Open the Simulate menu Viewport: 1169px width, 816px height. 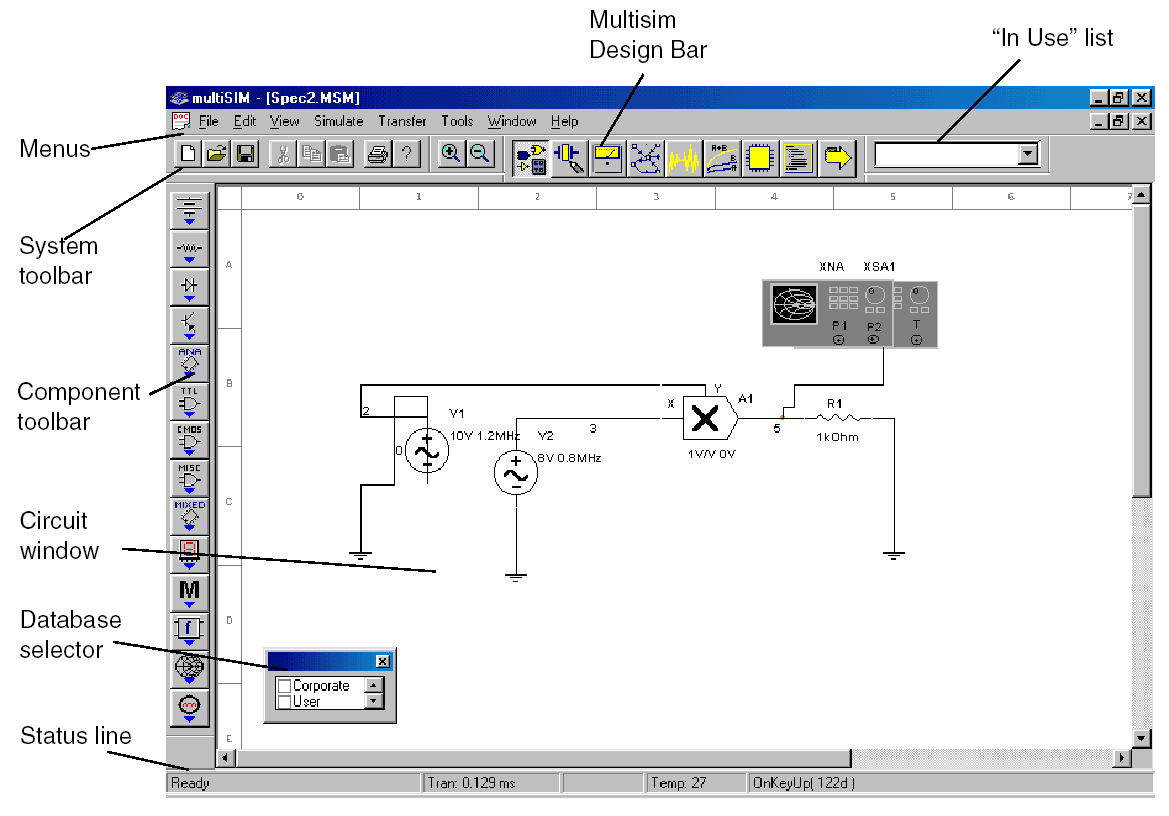(x=338, y=121)
